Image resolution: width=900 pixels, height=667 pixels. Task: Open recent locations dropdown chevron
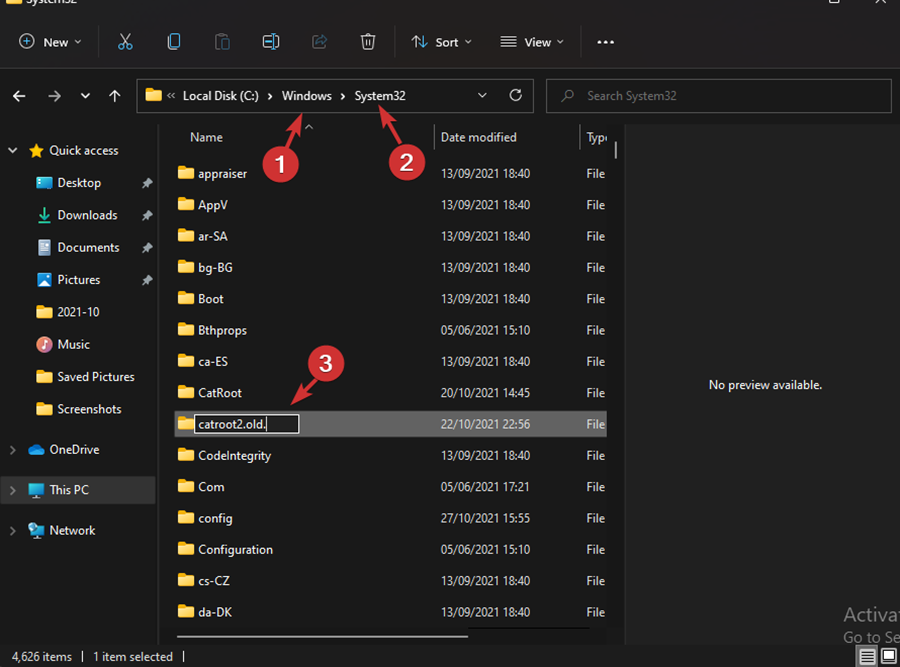click(85, 96)
